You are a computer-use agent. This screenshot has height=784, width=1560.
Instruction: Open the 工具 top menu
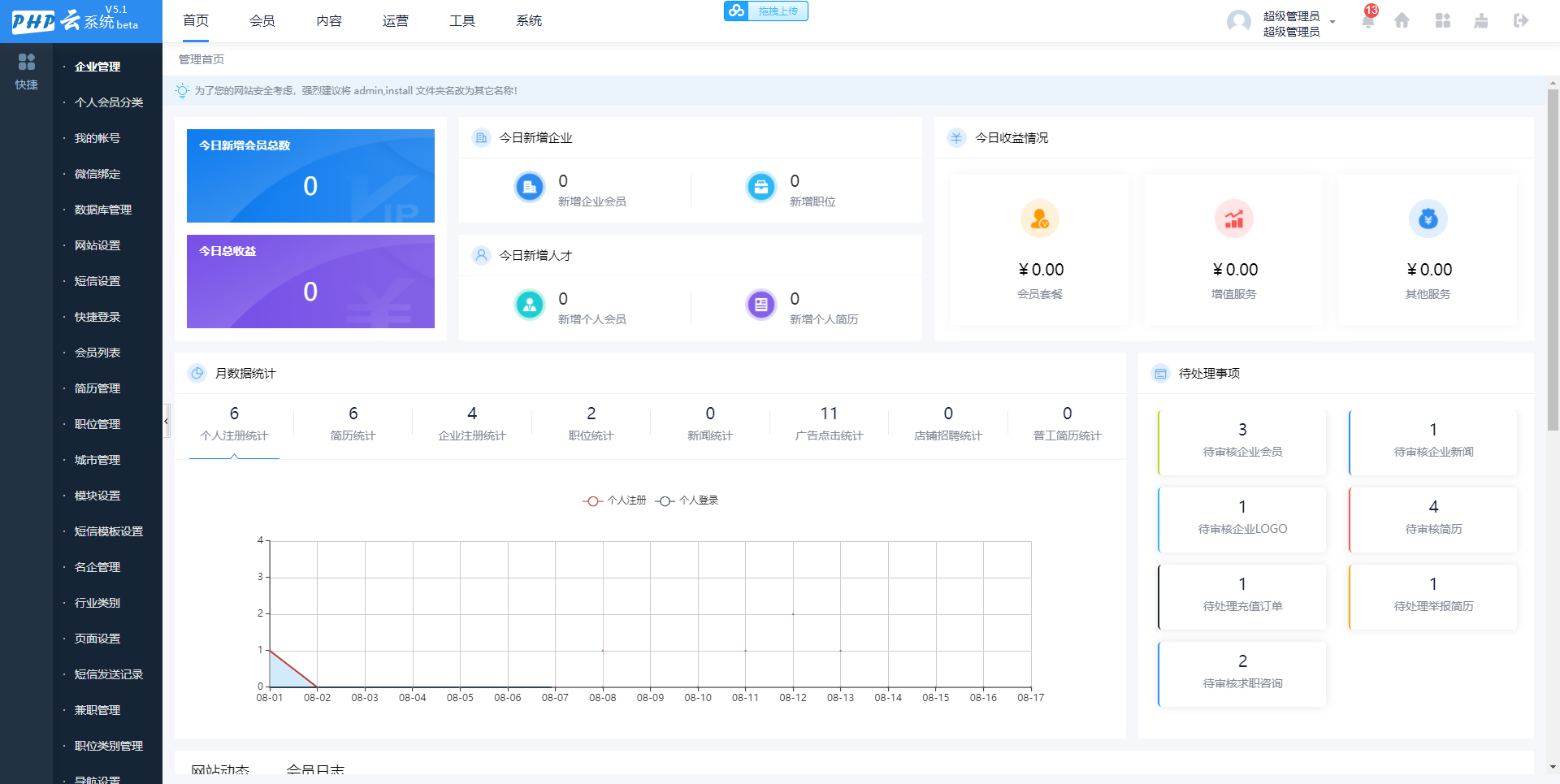tap(462, 21)
